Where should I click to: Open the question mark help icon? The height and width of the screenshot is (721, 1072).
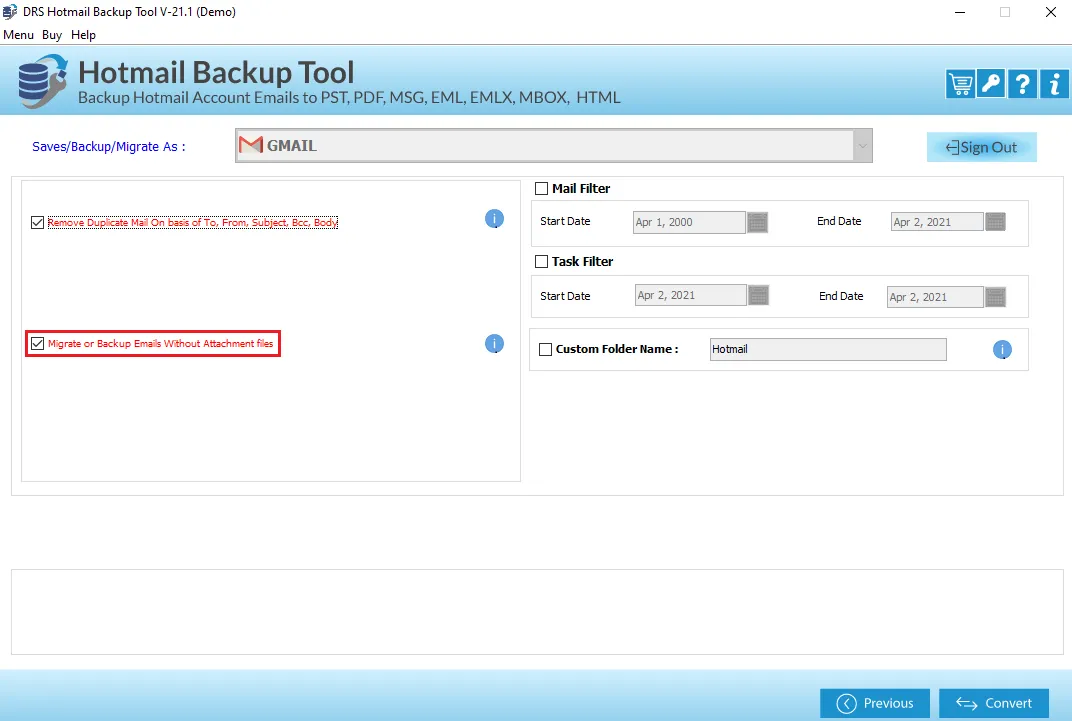(x=1022, y=84)
